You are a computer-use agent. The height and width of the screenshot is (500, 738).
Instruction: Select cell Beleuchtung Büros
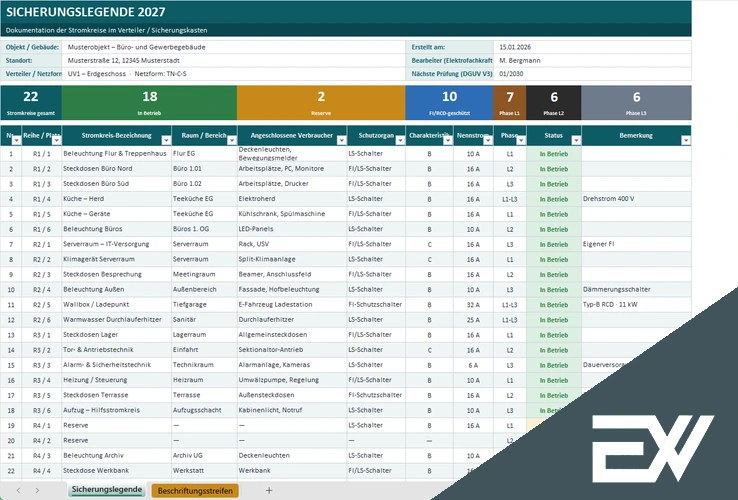click(x=116, y=229)
